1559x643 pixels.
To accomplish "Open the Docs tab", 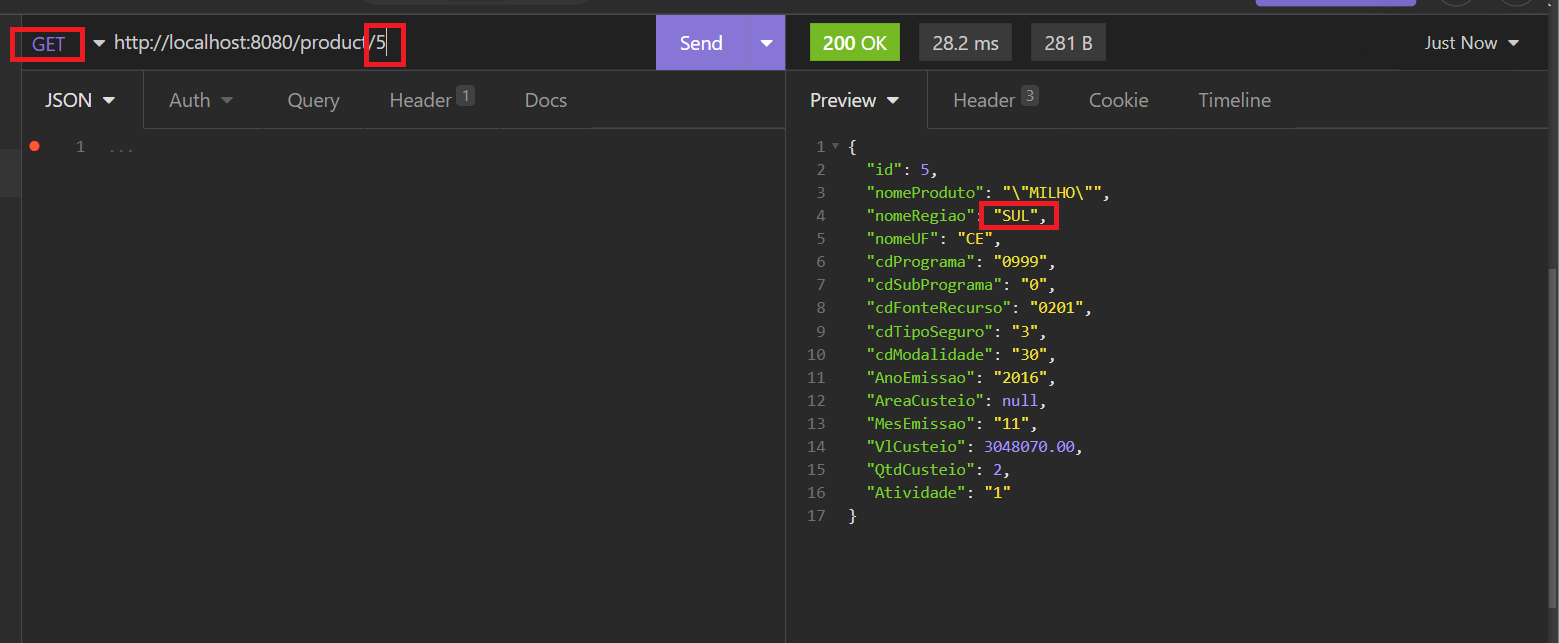I will (x=545, y=100).
